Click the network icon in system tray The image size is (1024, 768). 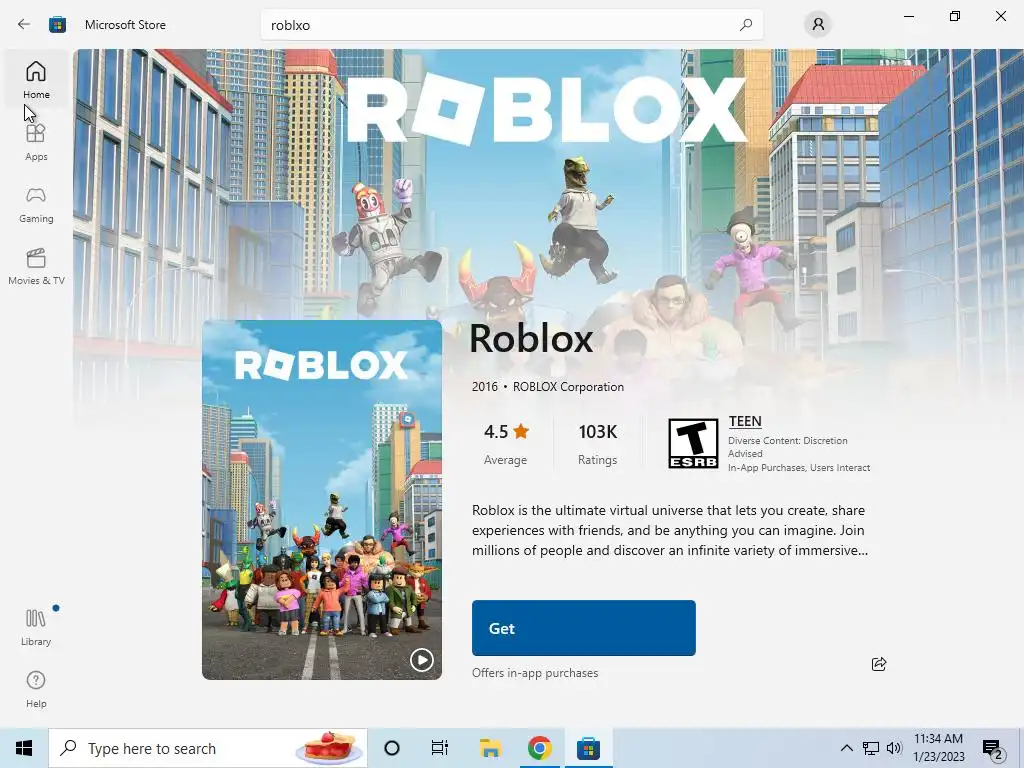coord(871,748)
